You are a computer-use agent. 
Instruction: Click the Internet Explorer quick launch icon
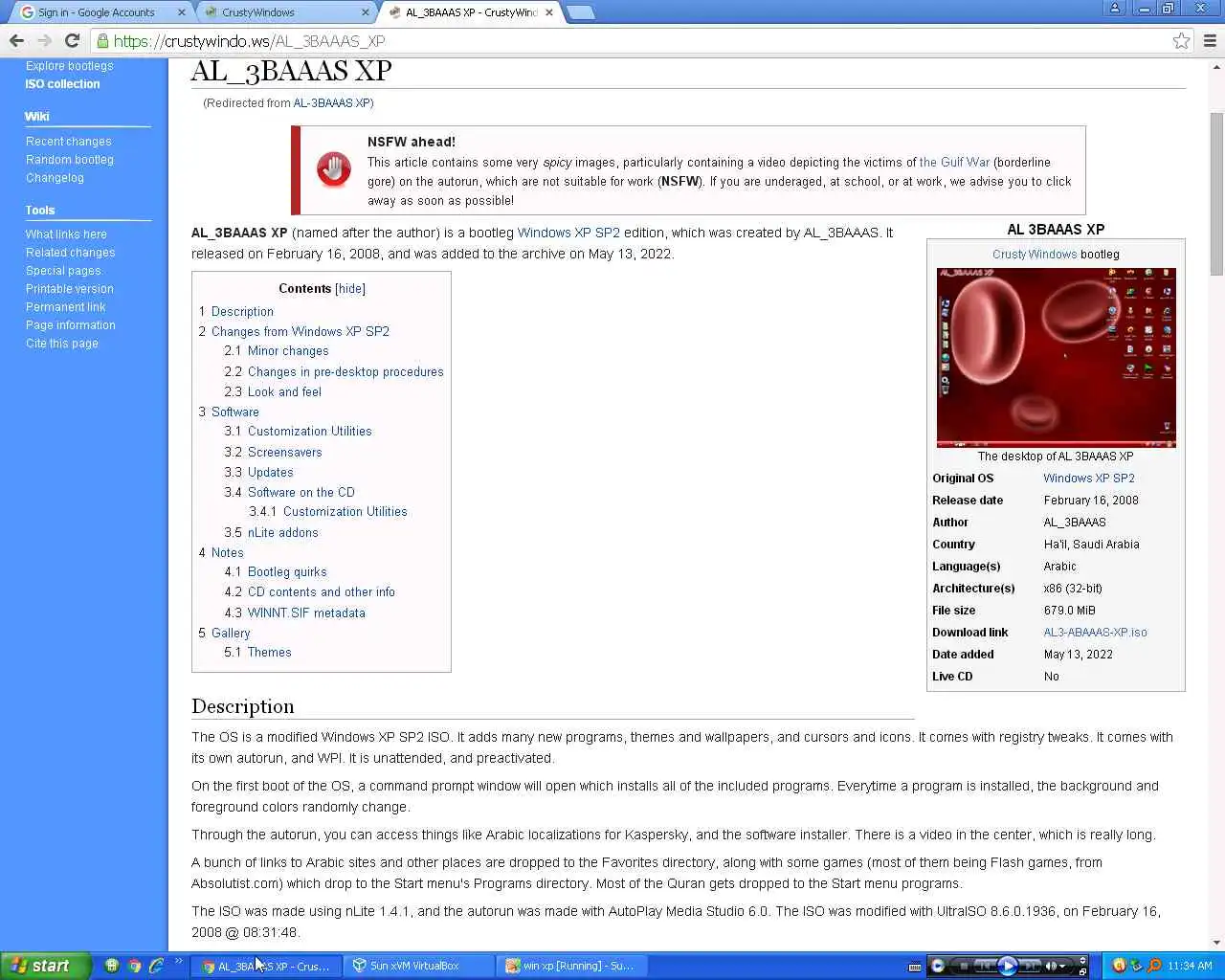[x=156, y=966]
